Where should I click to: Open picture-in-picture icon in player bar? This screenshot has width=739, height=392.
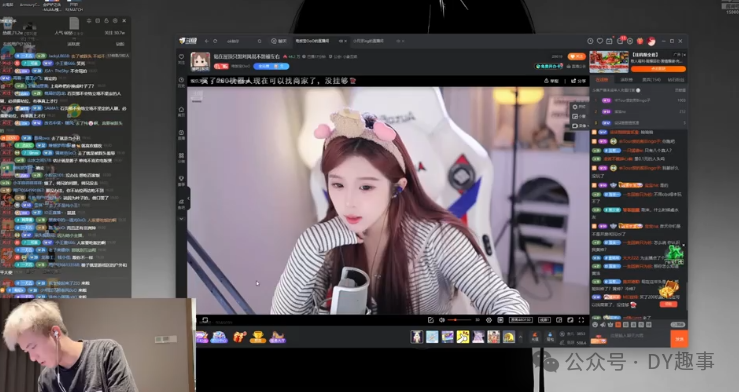pyautogui.click(x=559, y=320)
